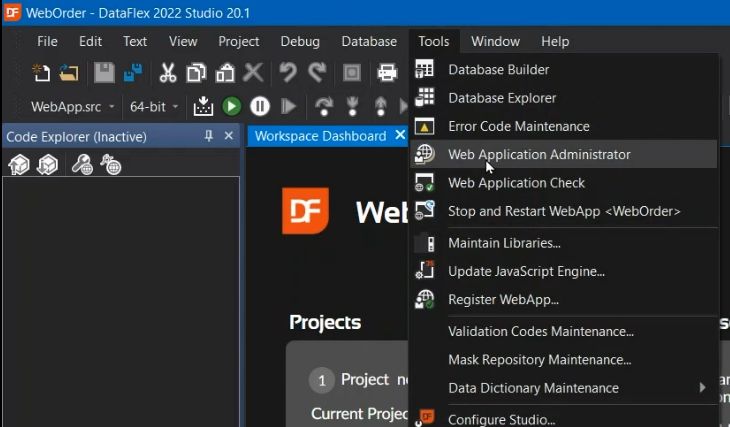This screenshot has height=427, width=730.
Task: Click the Delete X toolbar icon
Action: (253, 73)
